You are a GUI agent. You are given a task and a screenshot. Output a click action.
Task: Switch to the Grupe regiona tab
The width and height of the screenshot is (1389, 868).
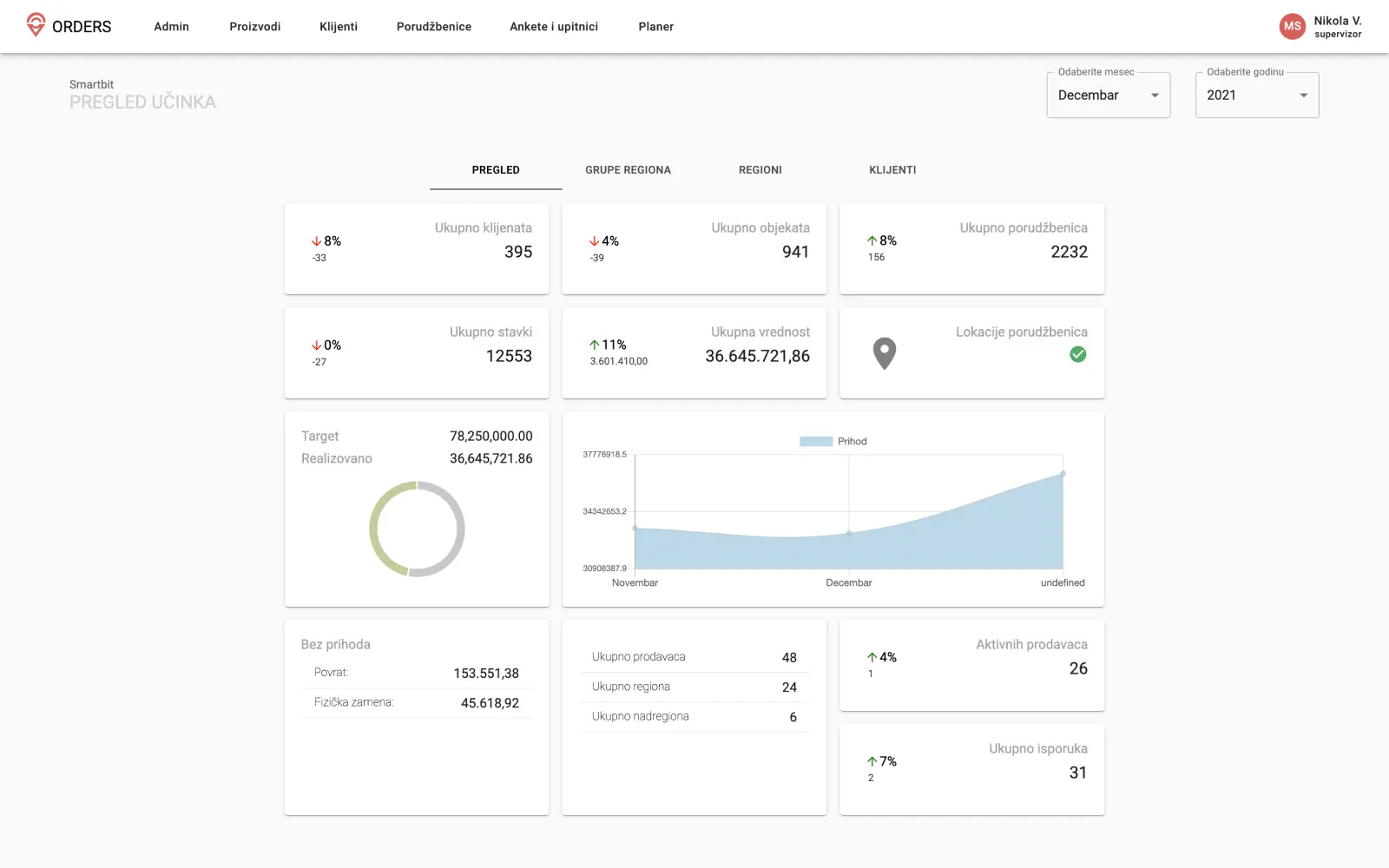(x=628, y=170)
